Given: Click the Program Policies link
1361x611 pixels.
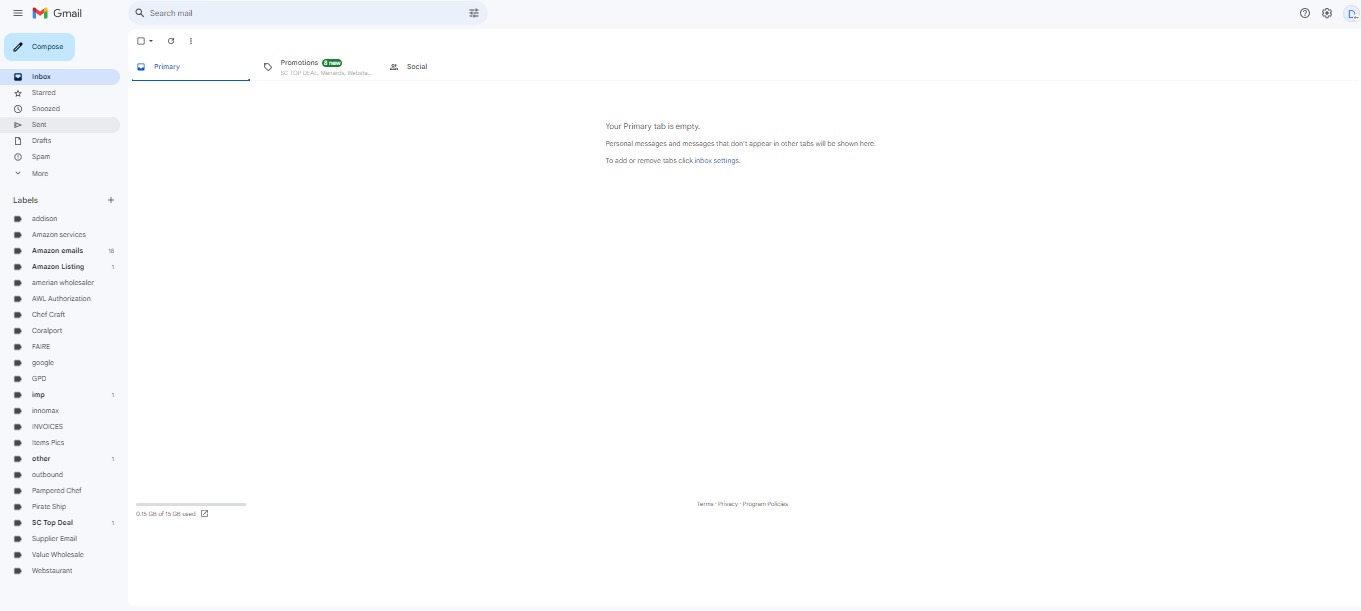Looking at the screenshot, I should 765,504.
